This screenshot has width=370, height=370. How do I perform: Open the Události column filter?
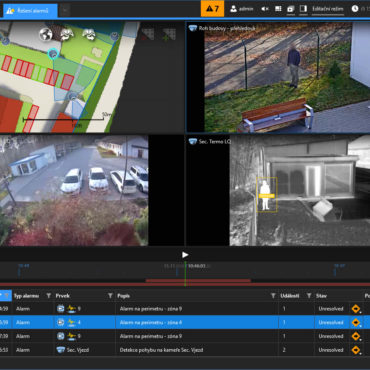coord(309,296)
